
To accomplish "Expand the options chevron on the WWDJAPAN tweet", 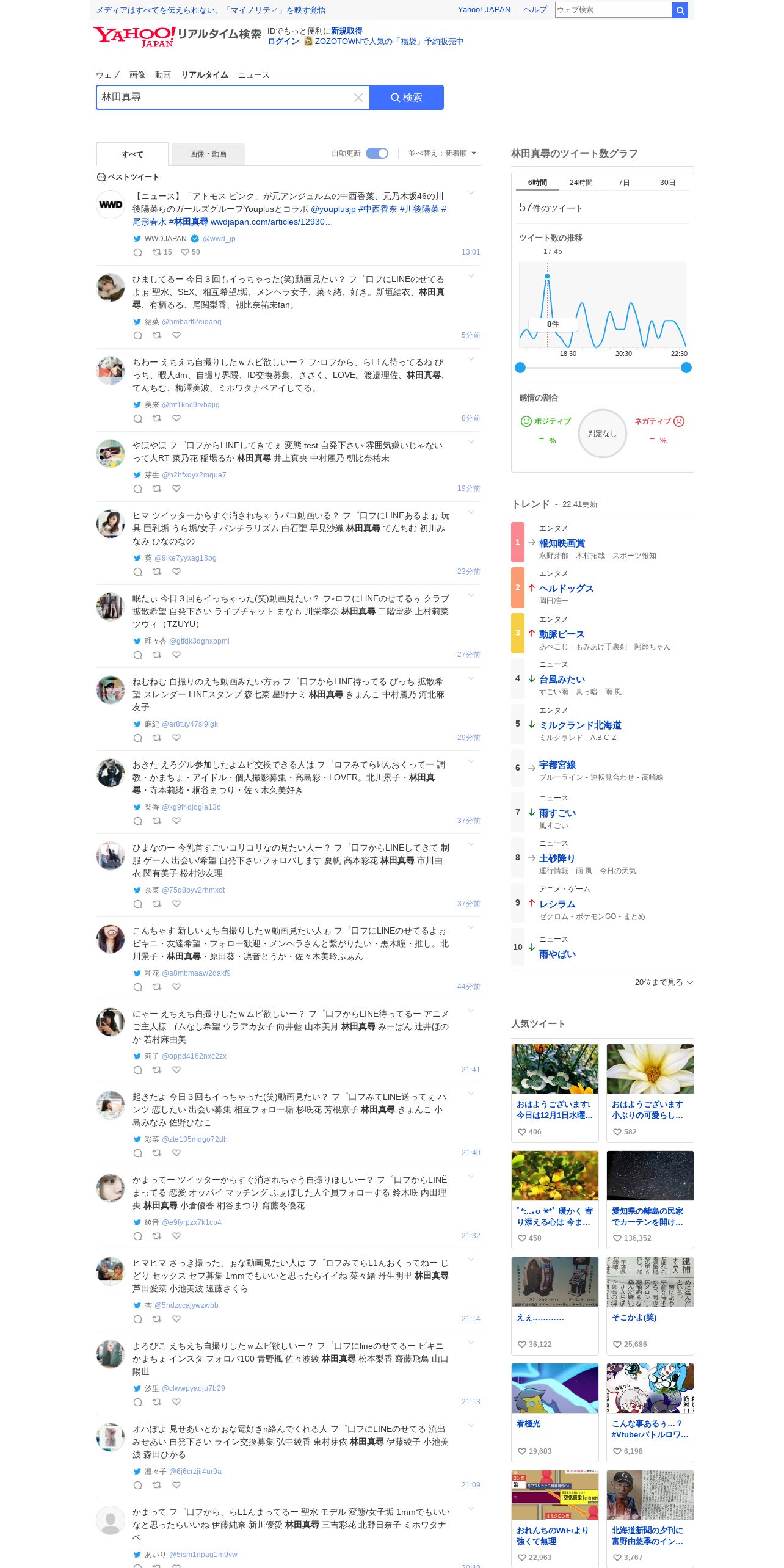I will coord(471,193).
